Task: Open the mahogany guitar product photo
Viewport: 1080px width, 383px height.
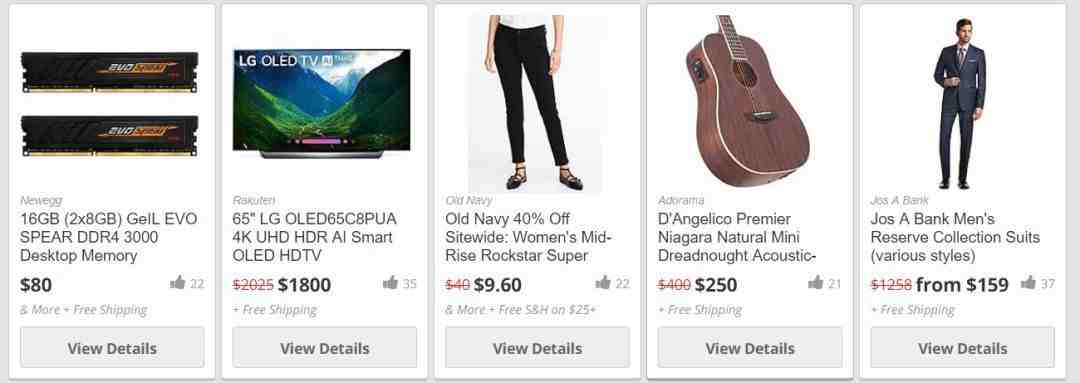Action: coord(749,102)
